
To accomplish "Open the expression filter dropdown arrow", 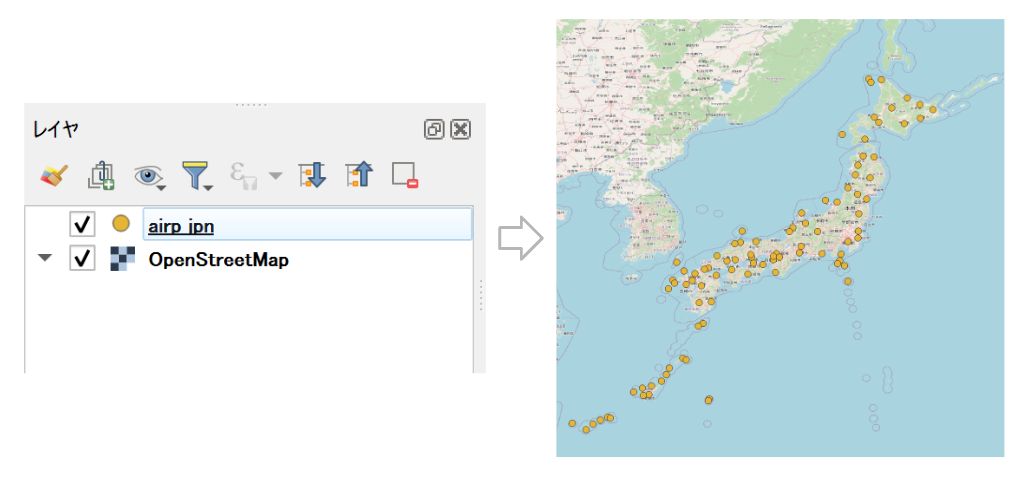I will [276, 176].
